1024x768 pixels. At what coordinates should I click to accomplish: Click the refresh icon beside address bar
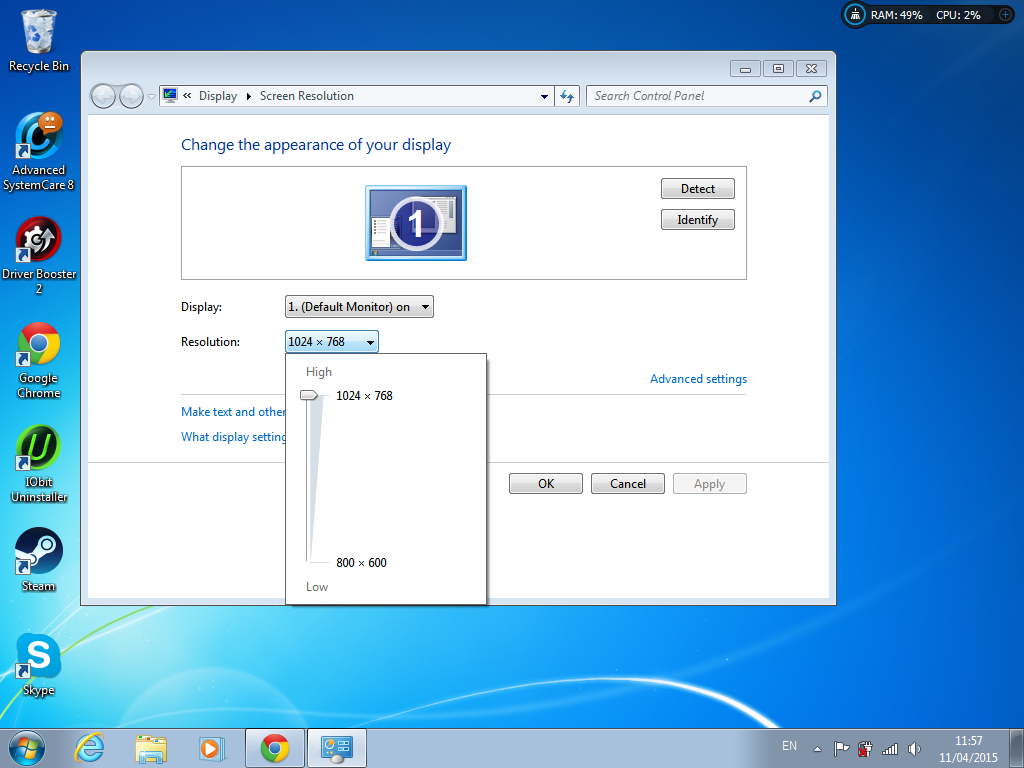coord(567,96)
